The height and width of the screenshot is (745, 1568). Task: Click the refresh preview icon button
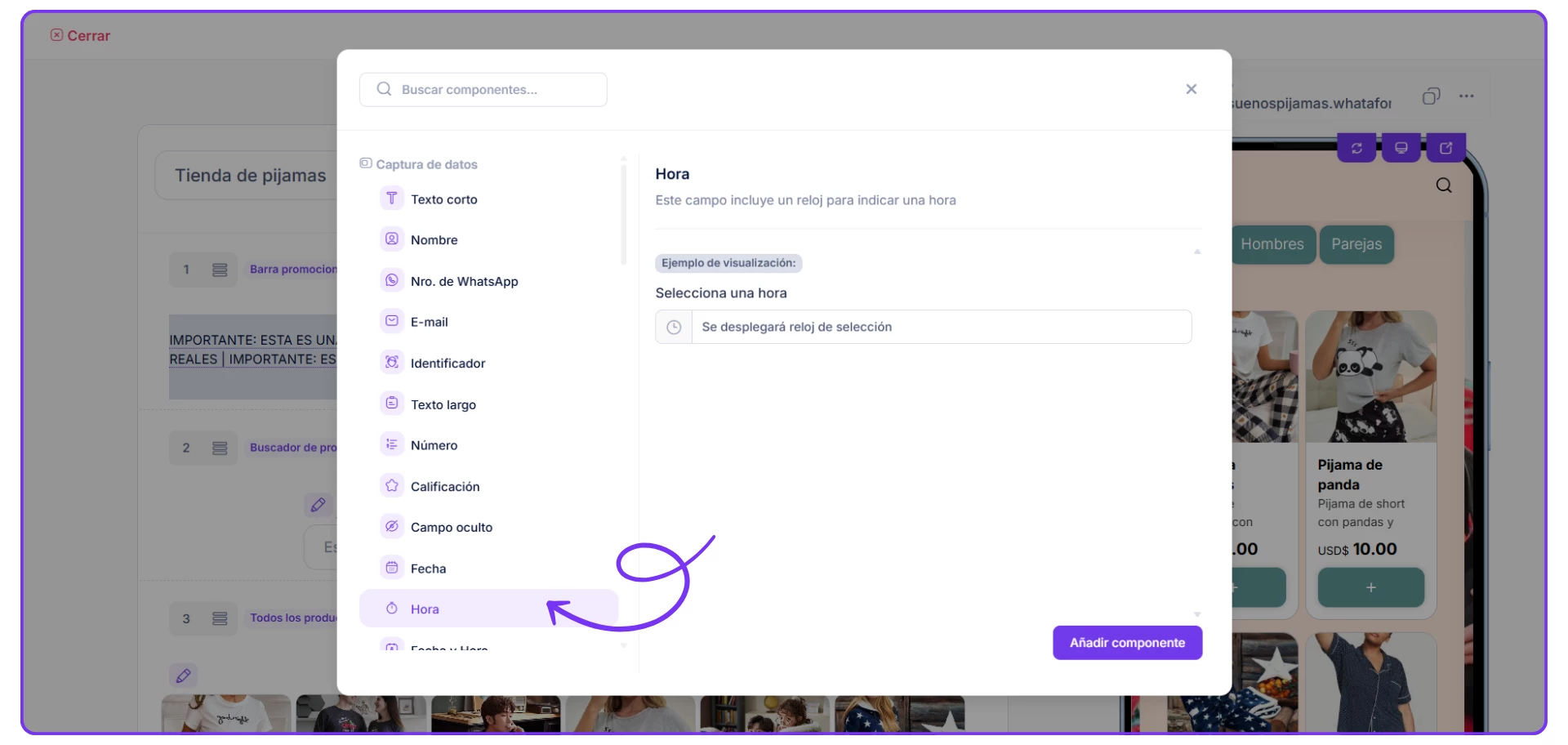[1356, 148]
